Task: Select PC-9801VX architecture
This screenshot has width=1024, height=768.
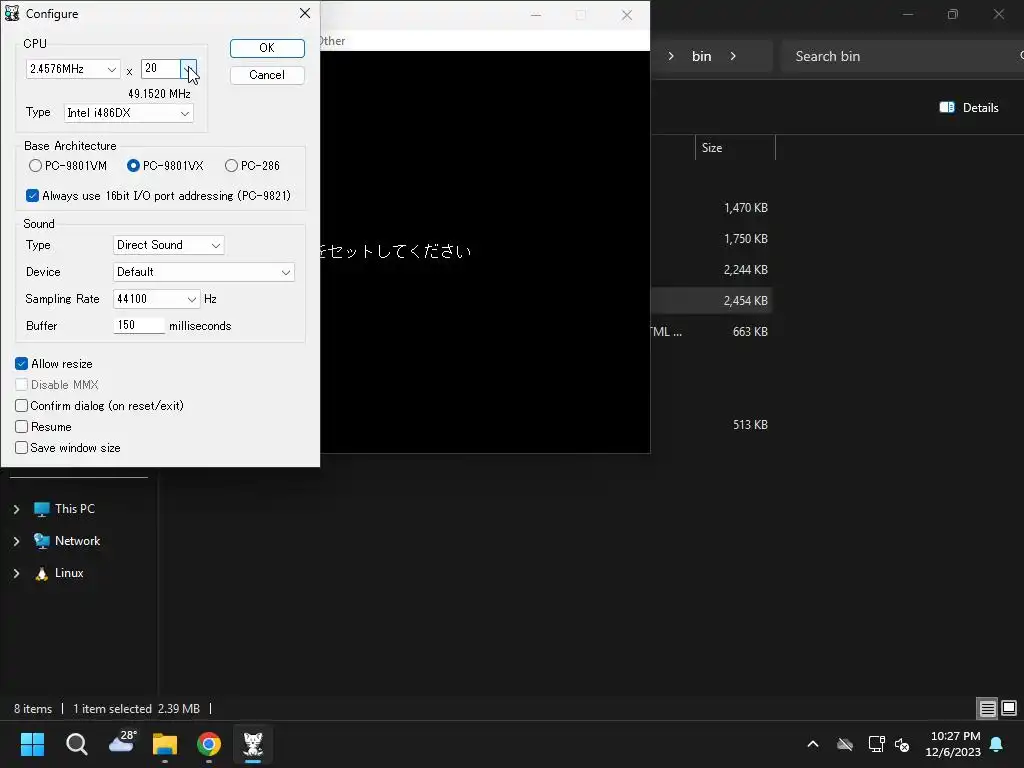Action: 165,166
